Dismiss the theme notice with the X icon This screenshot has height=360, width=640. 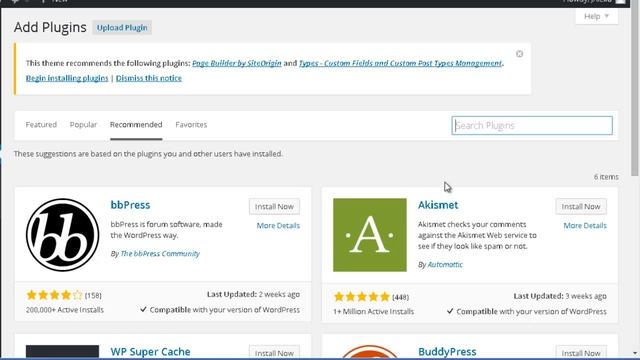tap(519, 54)
